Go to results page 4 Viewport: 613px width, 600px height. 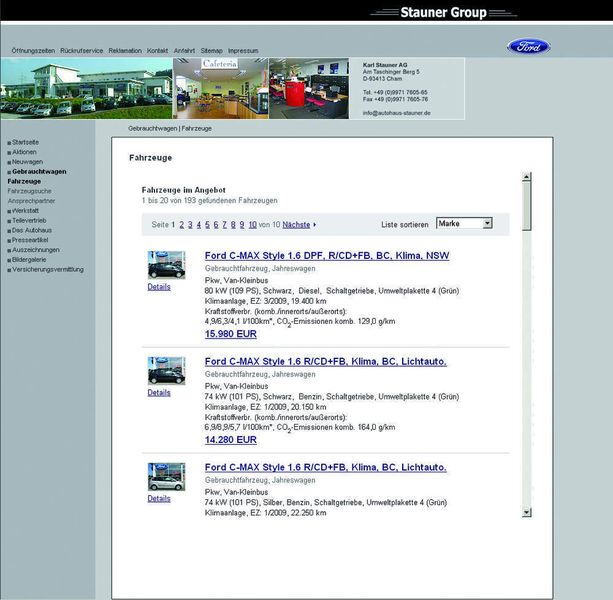coord(199,225)
